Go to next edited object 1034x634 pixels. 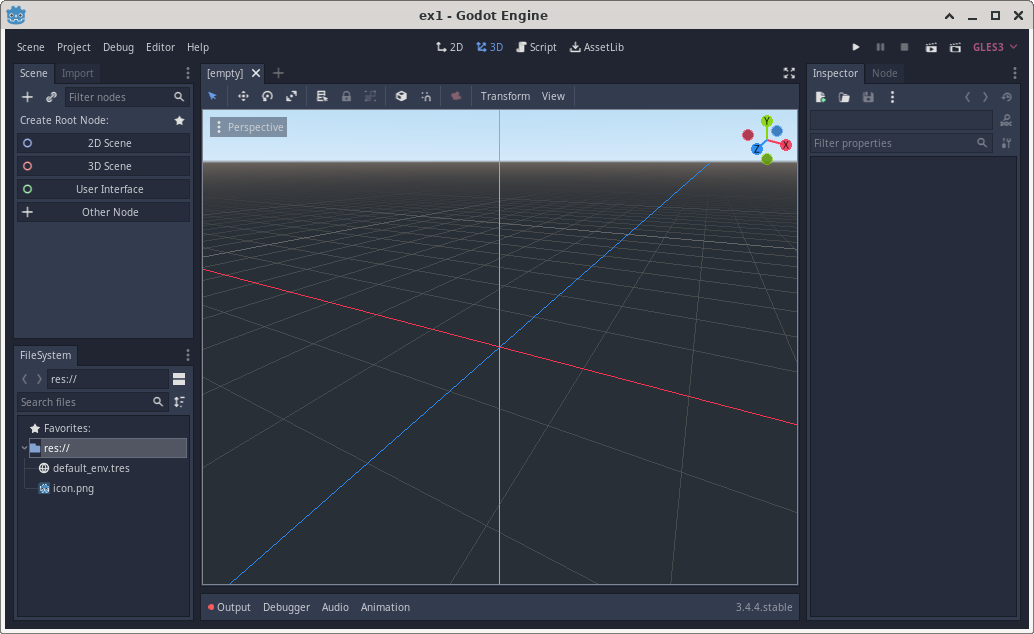click(985, 97)
